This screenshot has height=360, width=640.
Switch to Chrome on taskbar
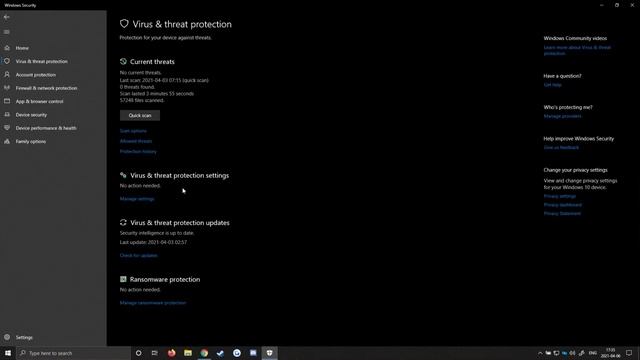tap(204, 353)
